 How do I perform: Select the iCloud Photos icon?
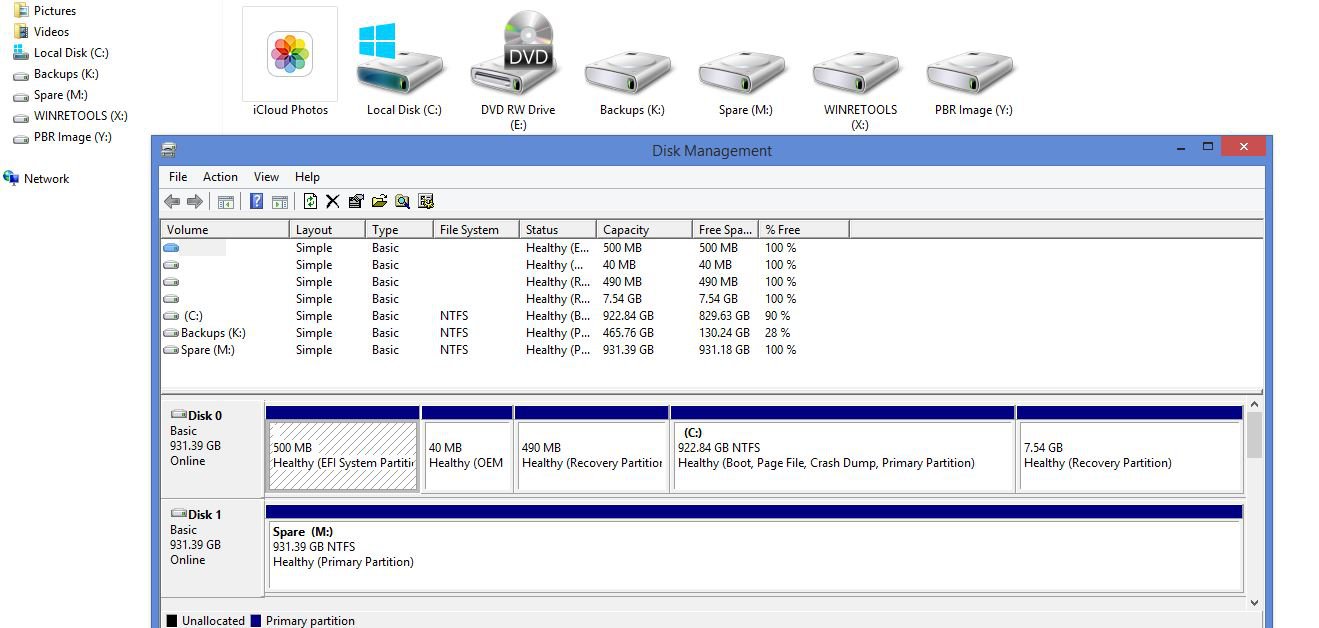pos(288,55)
